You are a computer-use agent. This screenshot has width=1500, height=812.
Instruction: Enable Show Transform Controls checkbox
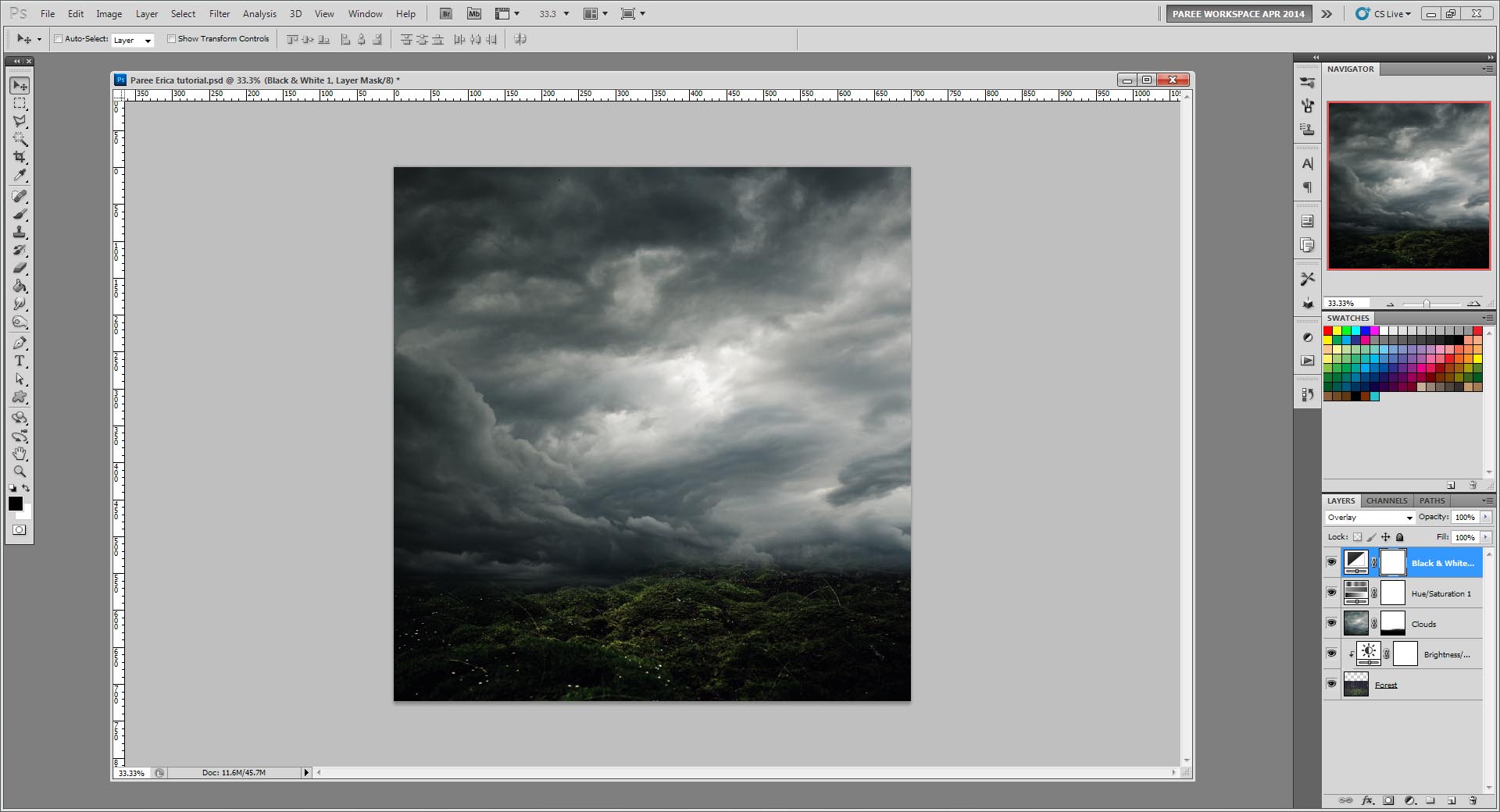[x=171, y=39]
